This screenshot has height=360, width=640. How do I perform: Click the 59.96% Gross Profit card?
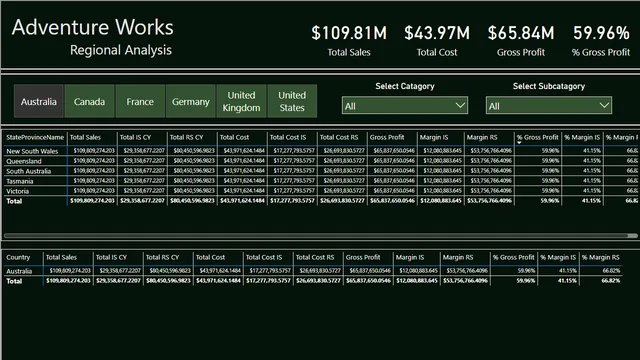(601, 41)
